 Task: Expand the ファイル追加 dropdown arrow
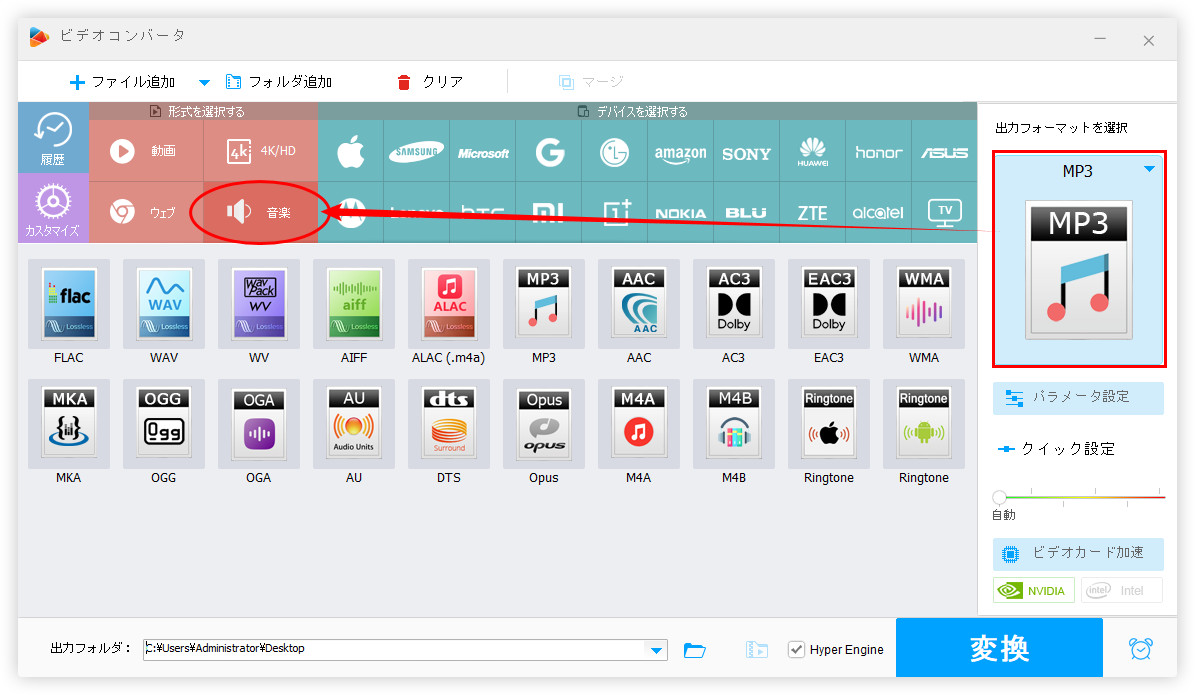pyautogui.click(x=204, y=82)
